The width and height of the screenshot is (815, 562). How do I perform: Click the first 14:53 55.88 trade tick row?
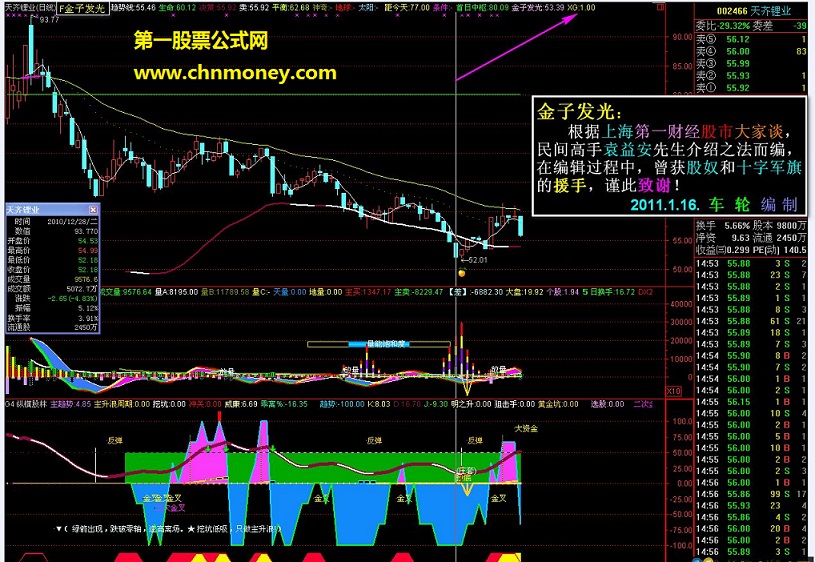[752, 264]
